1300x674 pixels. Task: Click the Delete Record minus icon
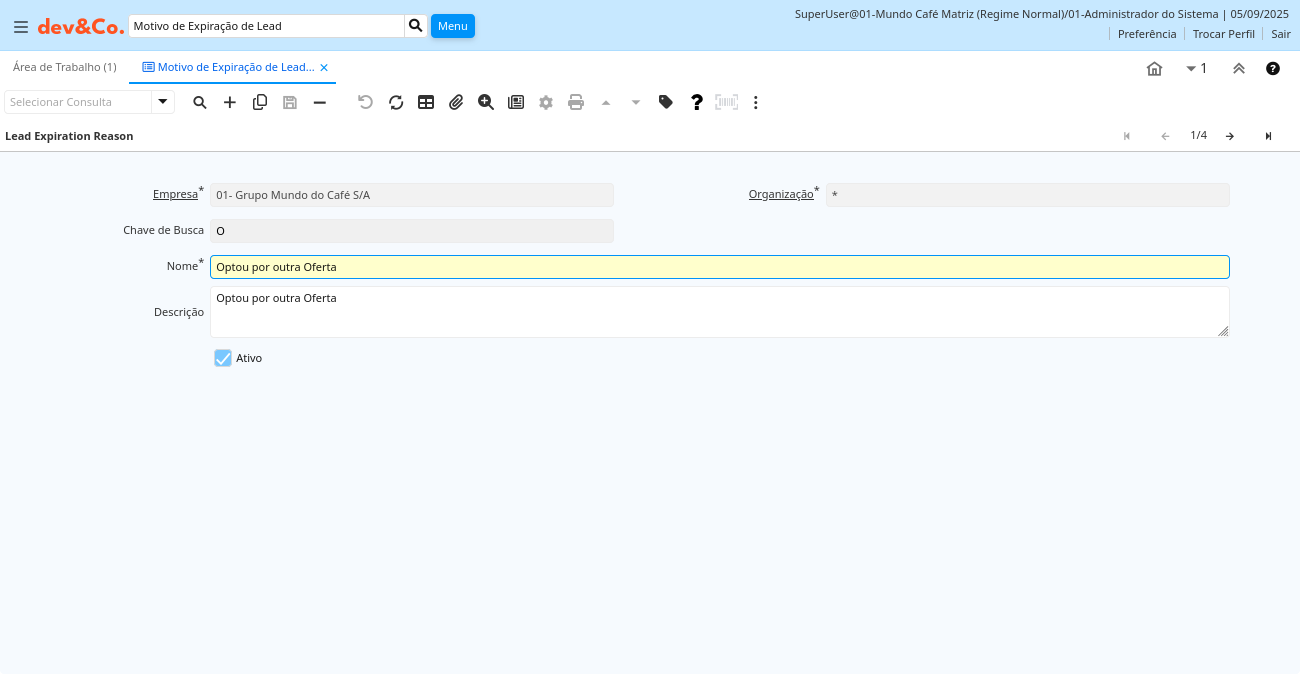tap(320, 102)
